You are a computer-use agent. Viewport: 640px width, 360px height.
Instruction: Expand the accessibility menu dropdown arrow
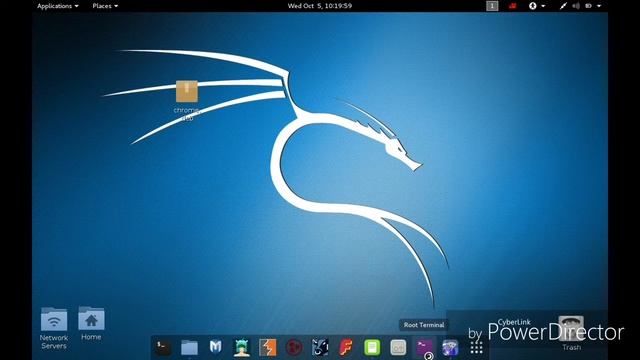(x=543, y=6)
